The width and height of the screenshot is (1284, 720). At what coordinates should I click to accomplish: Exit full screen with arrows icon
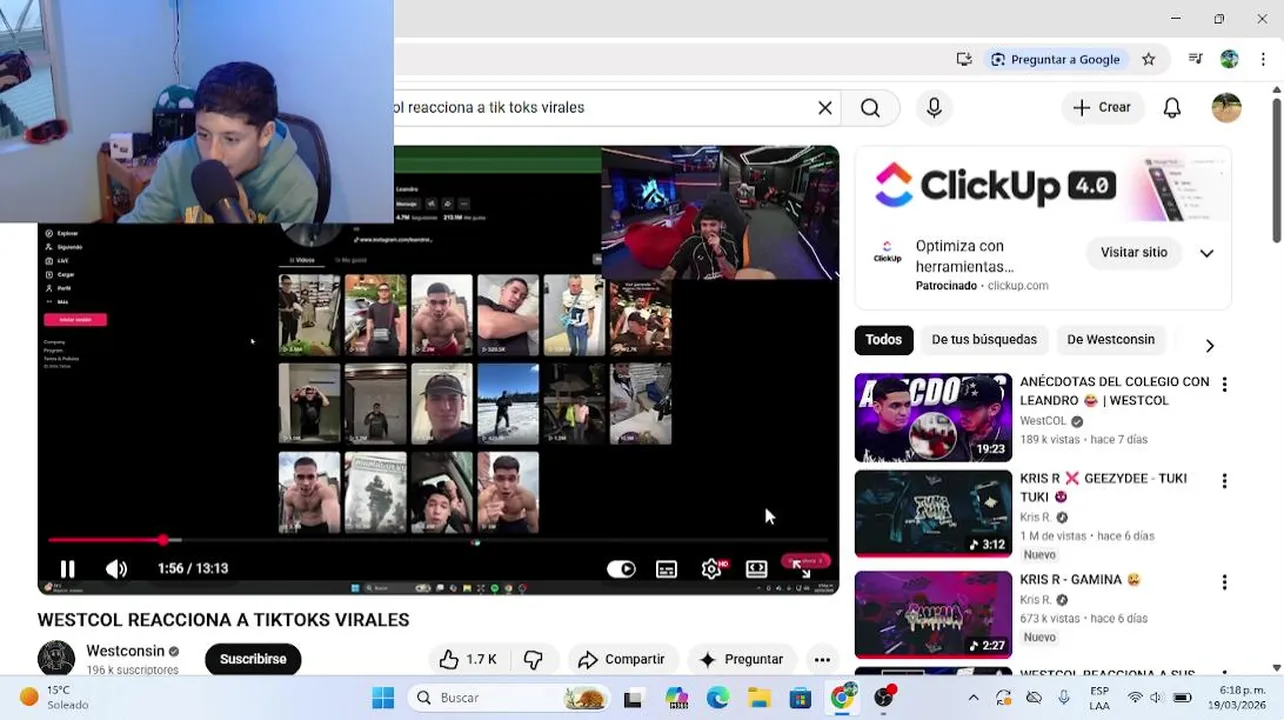(x=802, y=569)
